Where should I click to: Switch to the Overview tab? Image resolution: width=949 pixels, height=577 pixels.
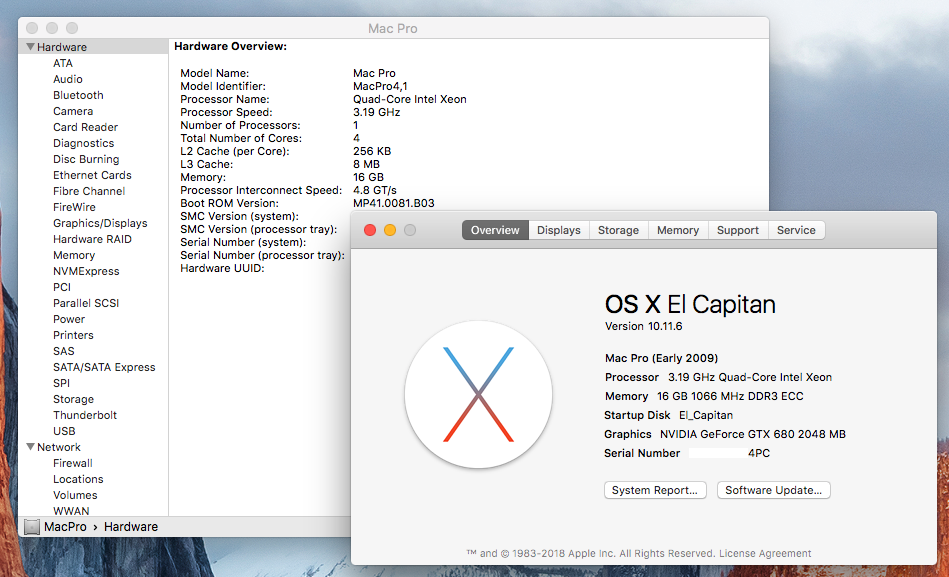pyautogui.click(x=495, y=230)
